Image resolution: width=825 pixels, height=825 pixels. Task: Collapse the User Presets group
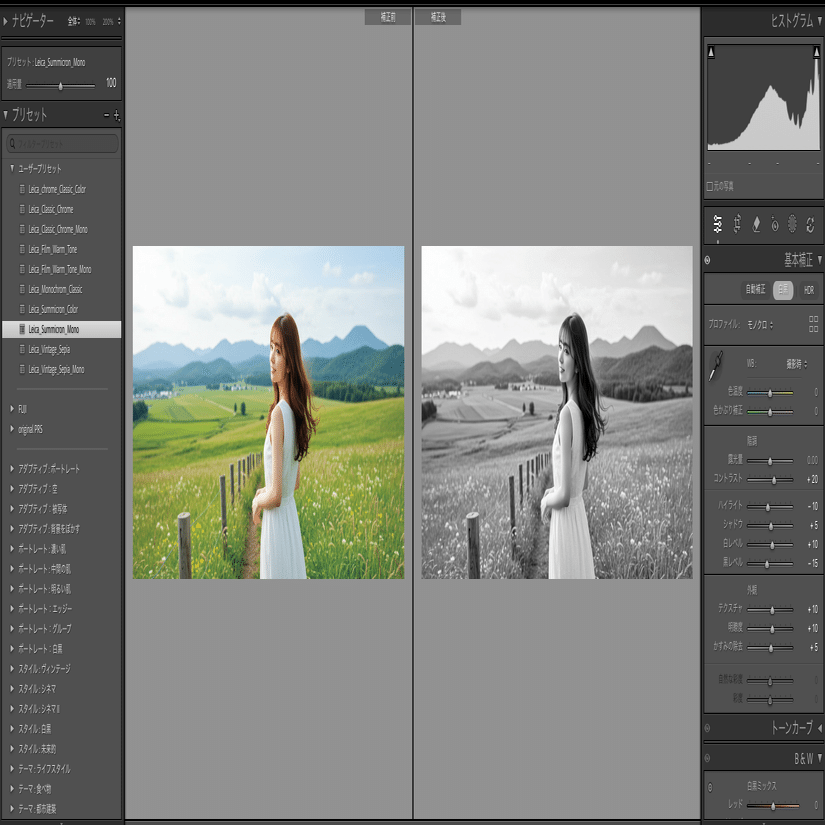pyautogui.click(x=12, y=168)
